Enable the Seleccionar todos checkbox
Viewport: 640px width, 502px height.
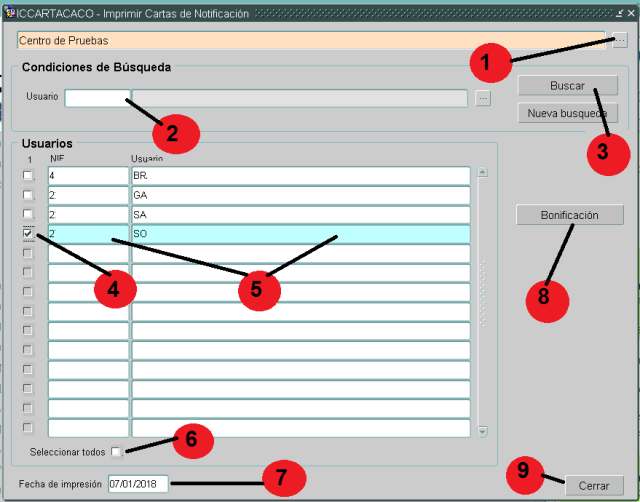click(117, 452)
